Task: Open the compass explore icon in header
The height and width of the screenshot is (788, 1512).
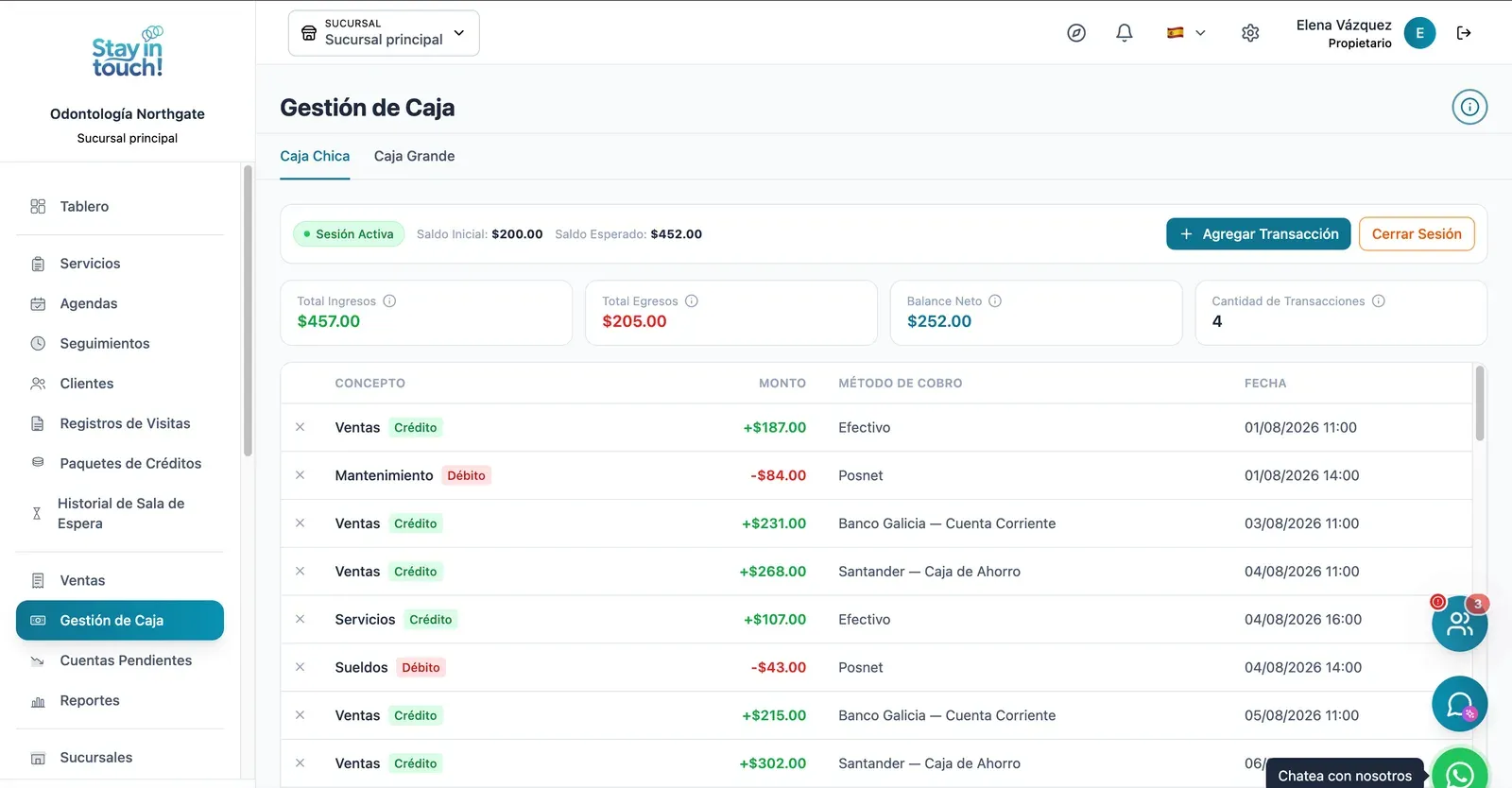Action: coord(1076,33)
